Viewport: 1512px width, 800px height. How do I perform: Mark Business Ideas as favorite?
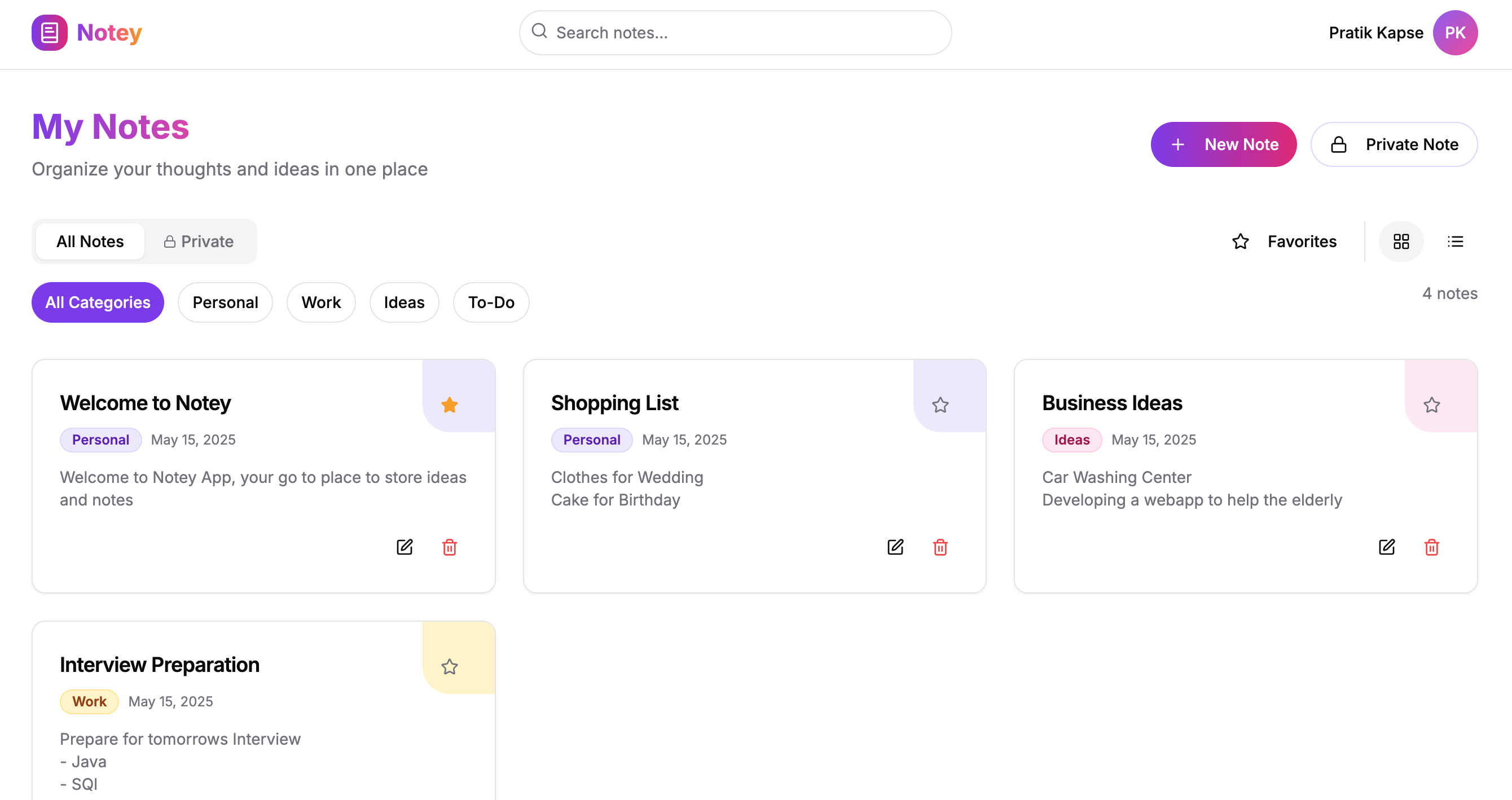(1431, 405)
